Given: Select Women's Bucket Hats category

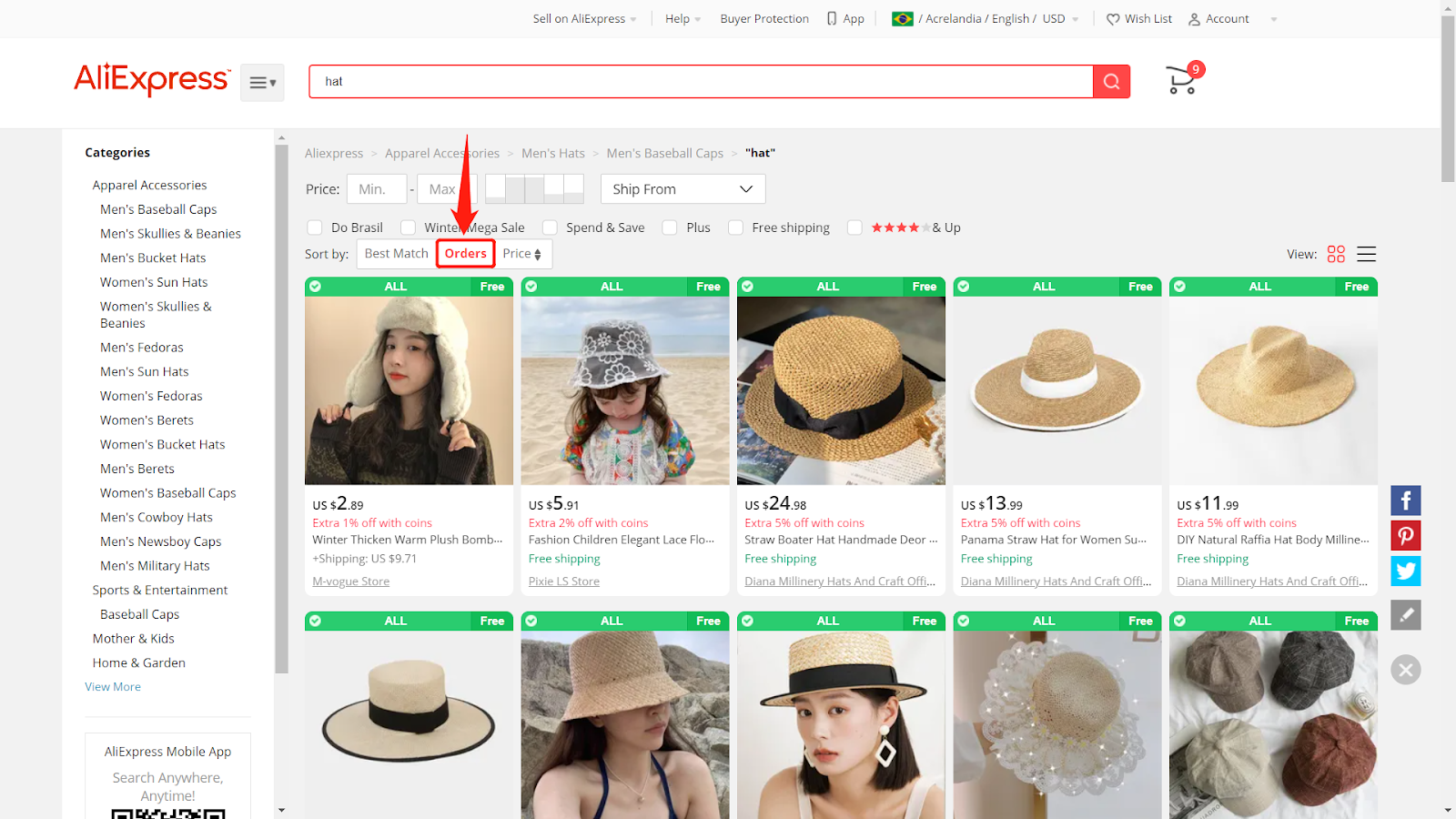Looking at the screenshot, I should [x=162, y=444].
